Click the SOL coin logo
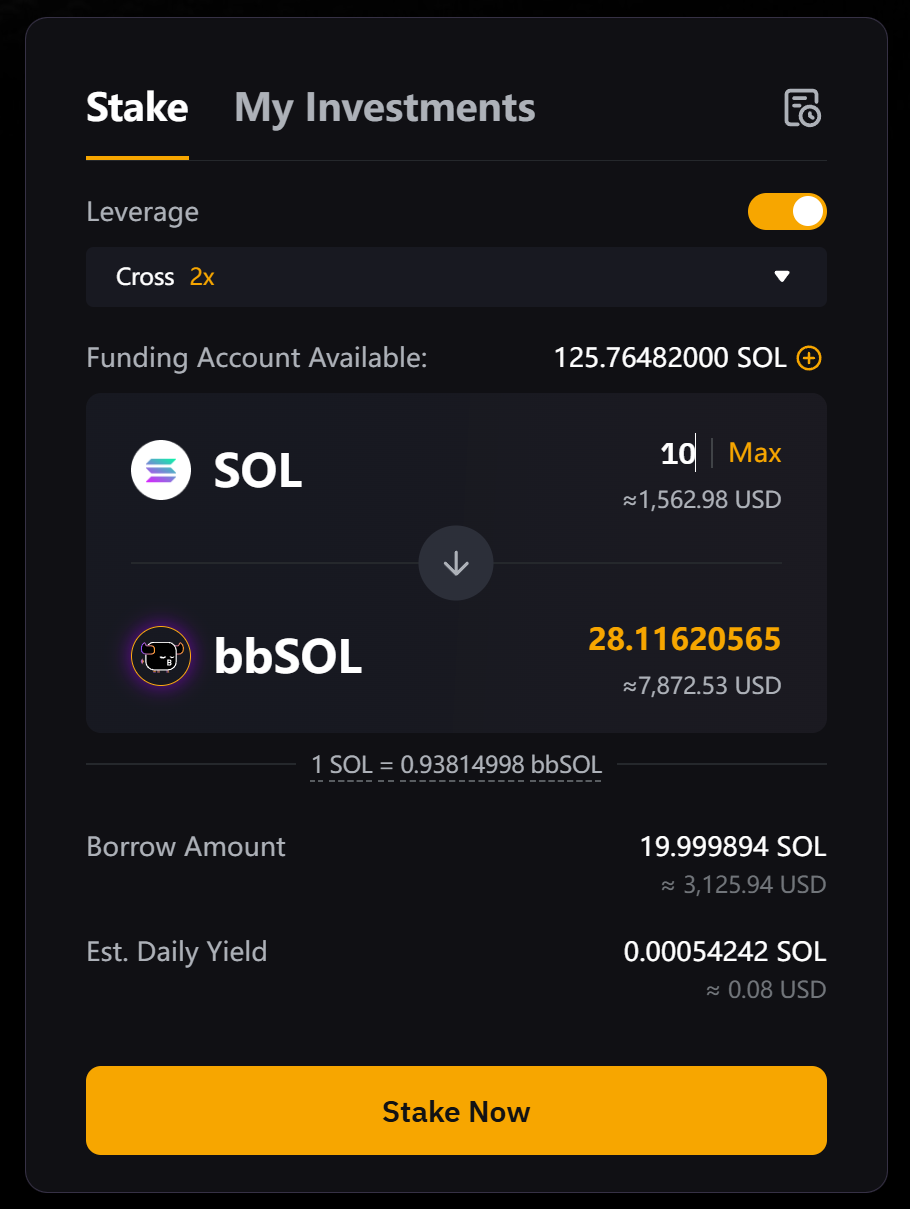The image size is (910, 1209). click(161, 470)
